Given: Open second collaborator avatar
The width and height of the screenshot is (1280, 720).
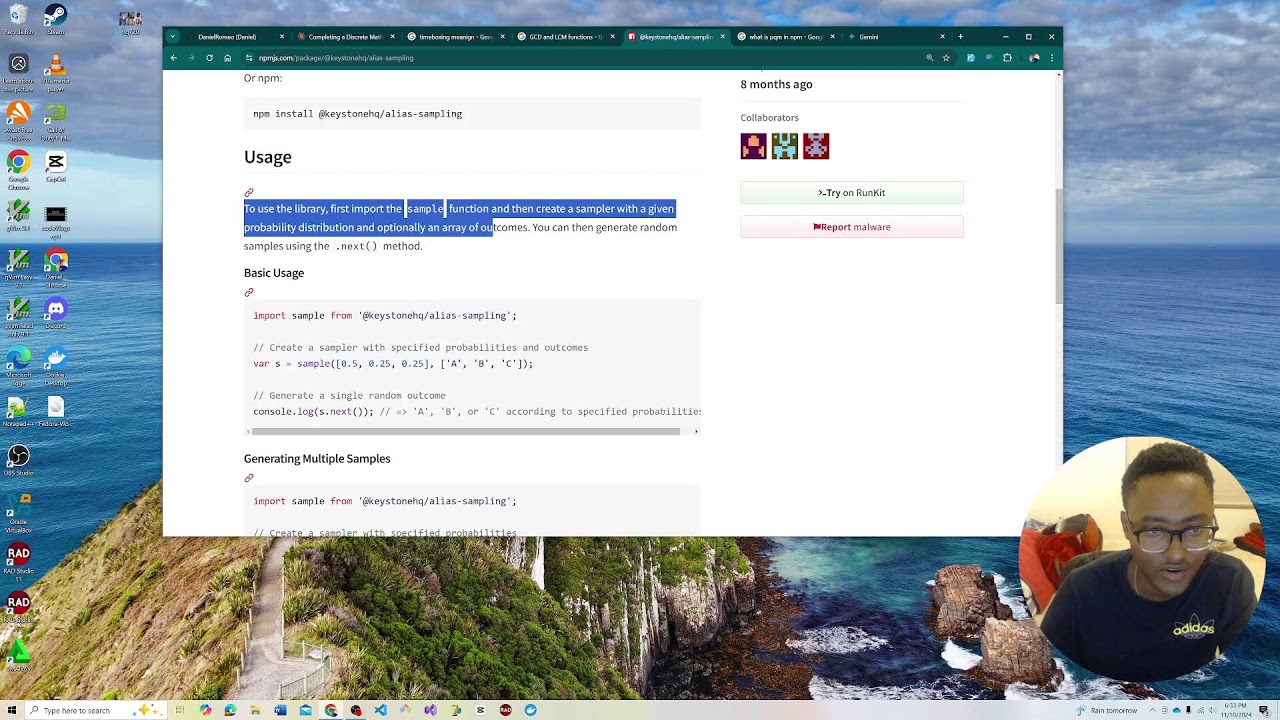Looking at the screenshot, I should click(x=785, y=146).
